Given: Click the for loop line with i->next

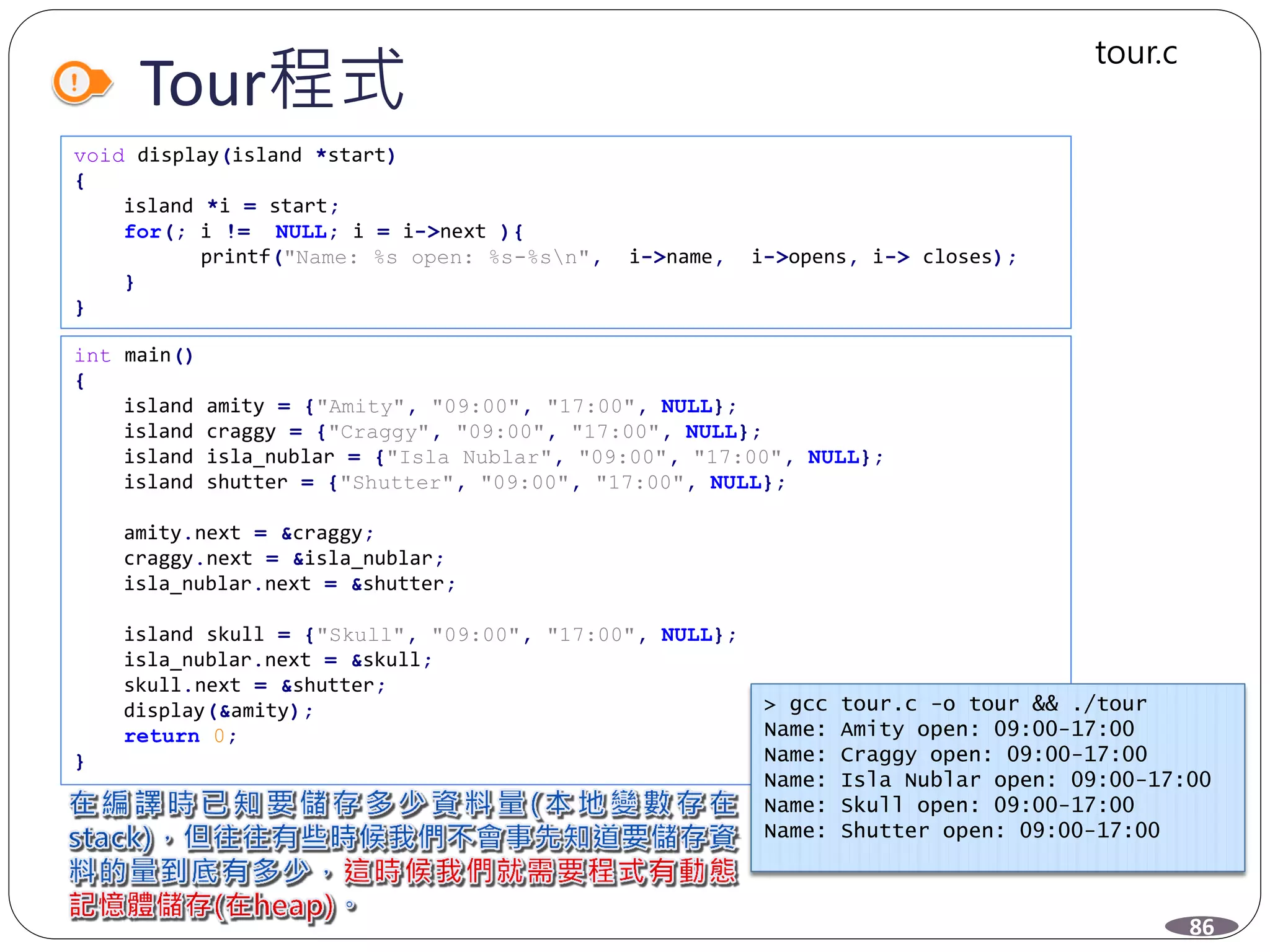Looking at the screenshot, I should pos(324,231).
